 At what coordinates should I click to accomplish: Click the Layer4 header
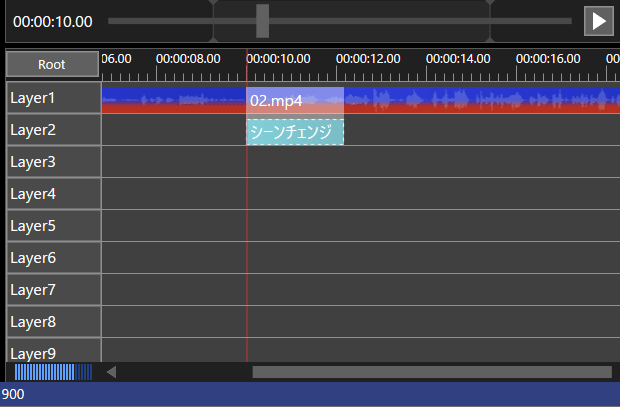(x=52, y=194)
